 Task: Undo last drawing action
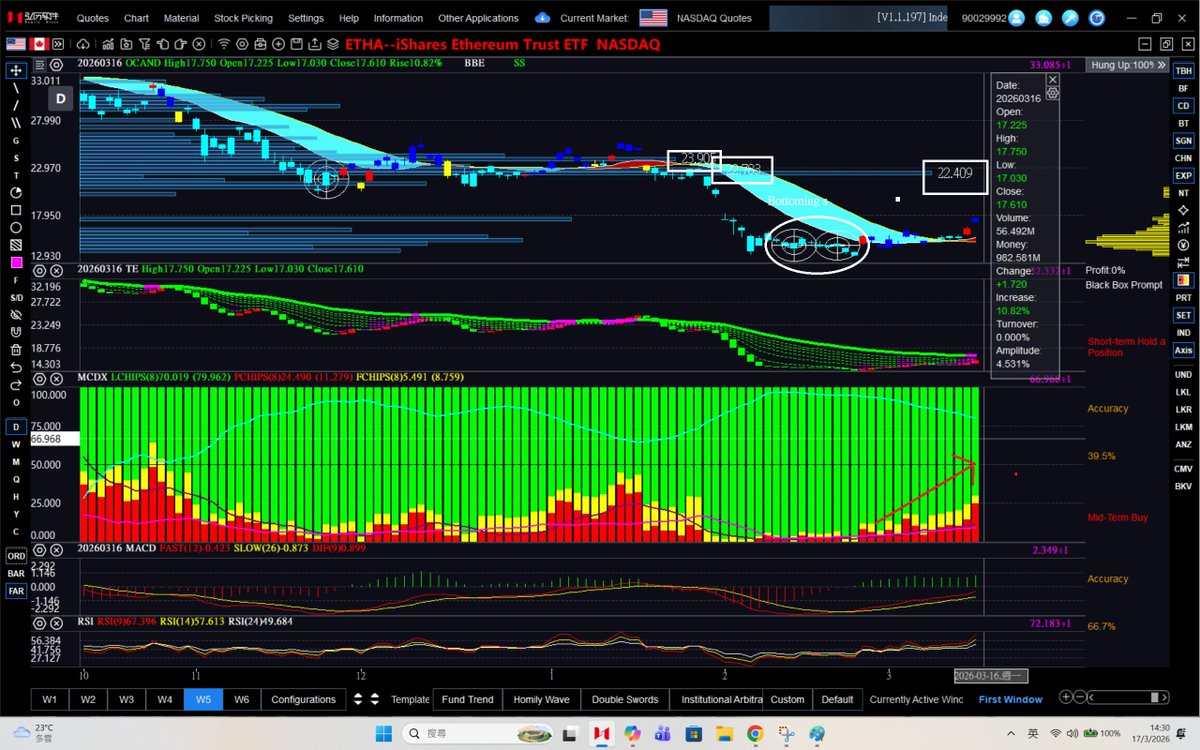[15, 366]
